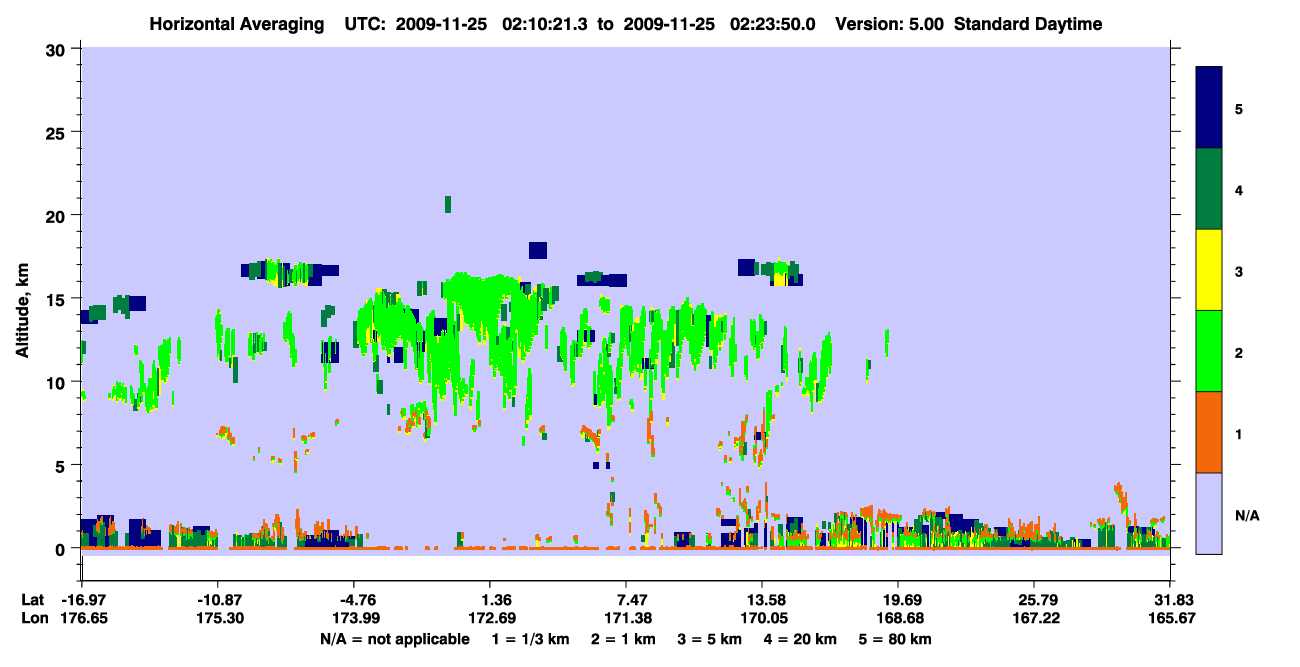
Task: Click the latitude value 7.47
Action: [x=625, y=600]
